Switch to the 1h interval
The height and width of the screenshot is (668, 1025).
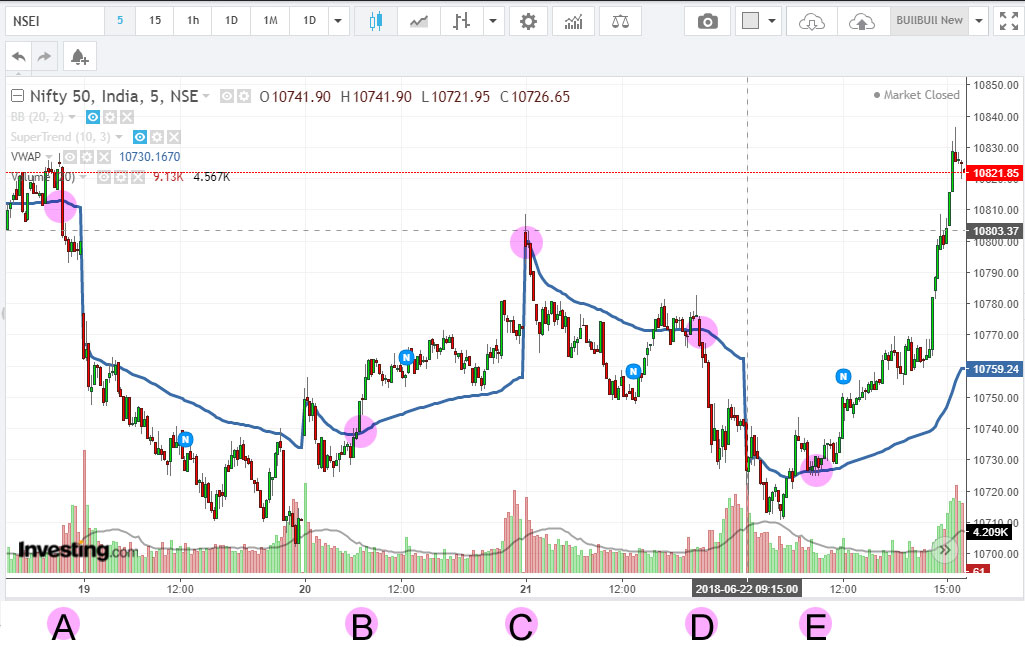click(192, 20)
